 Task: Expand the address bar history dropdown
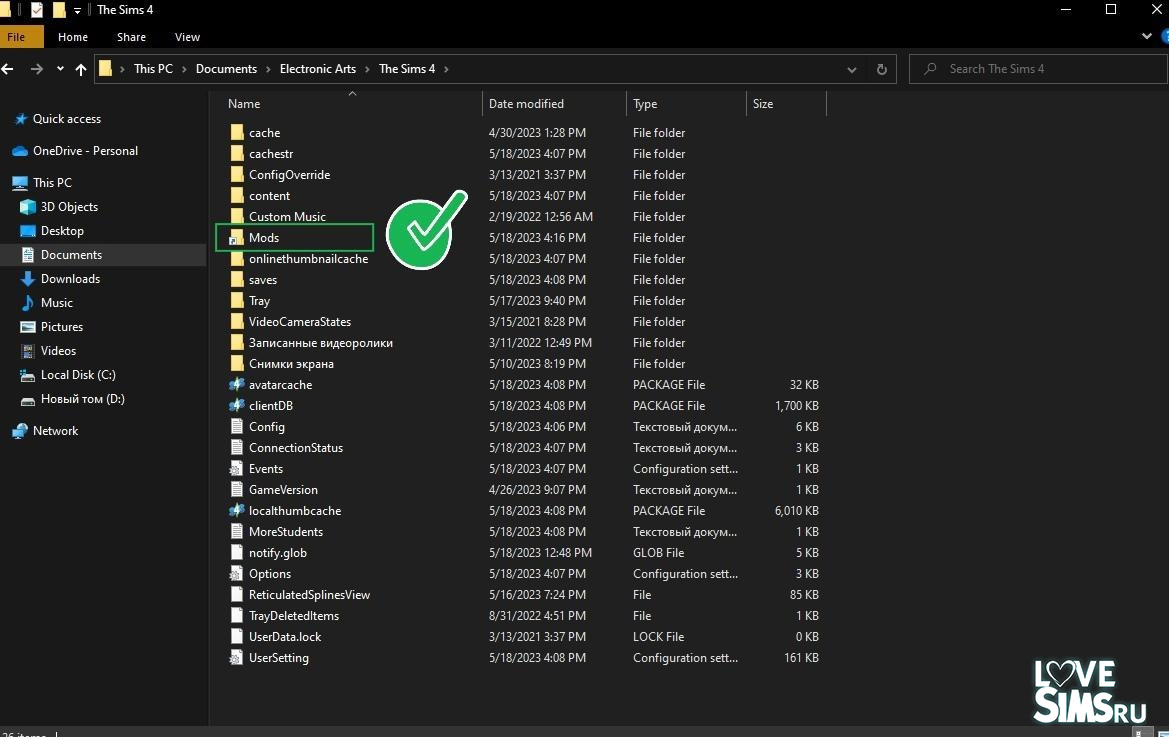pyautogui.click(x=851, y=69)
